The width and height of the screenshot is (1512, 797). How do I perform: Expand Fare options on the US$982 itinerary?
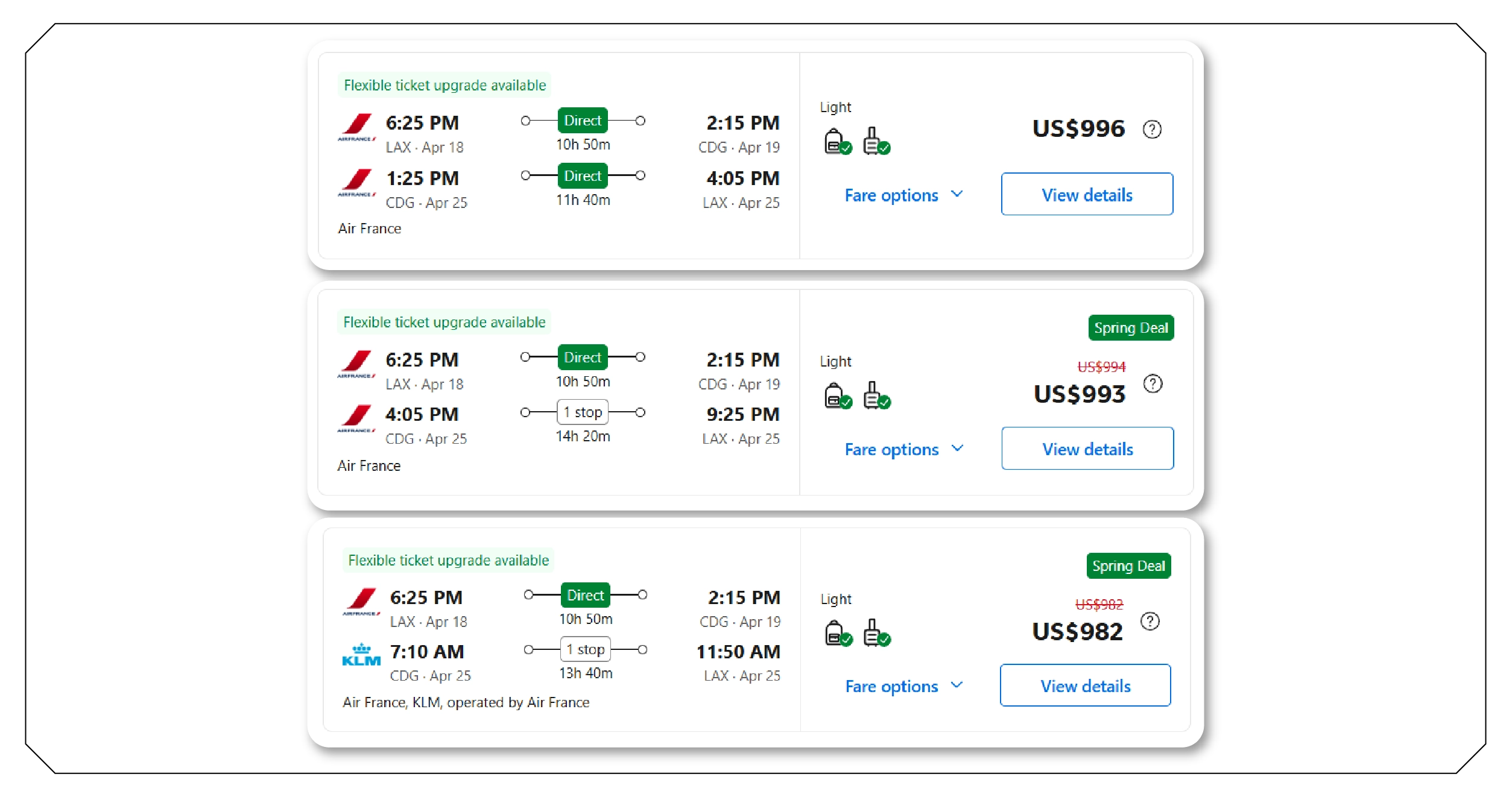click(x=903, y=685)
